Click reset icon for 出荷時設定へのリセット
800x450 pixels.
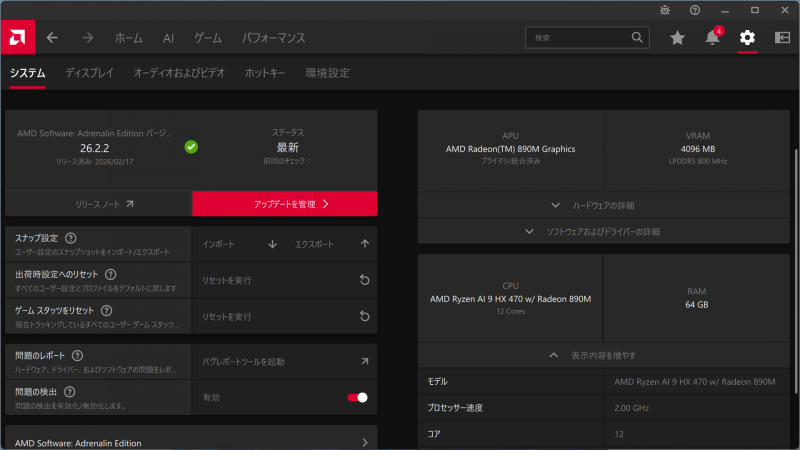pos(364,280)
